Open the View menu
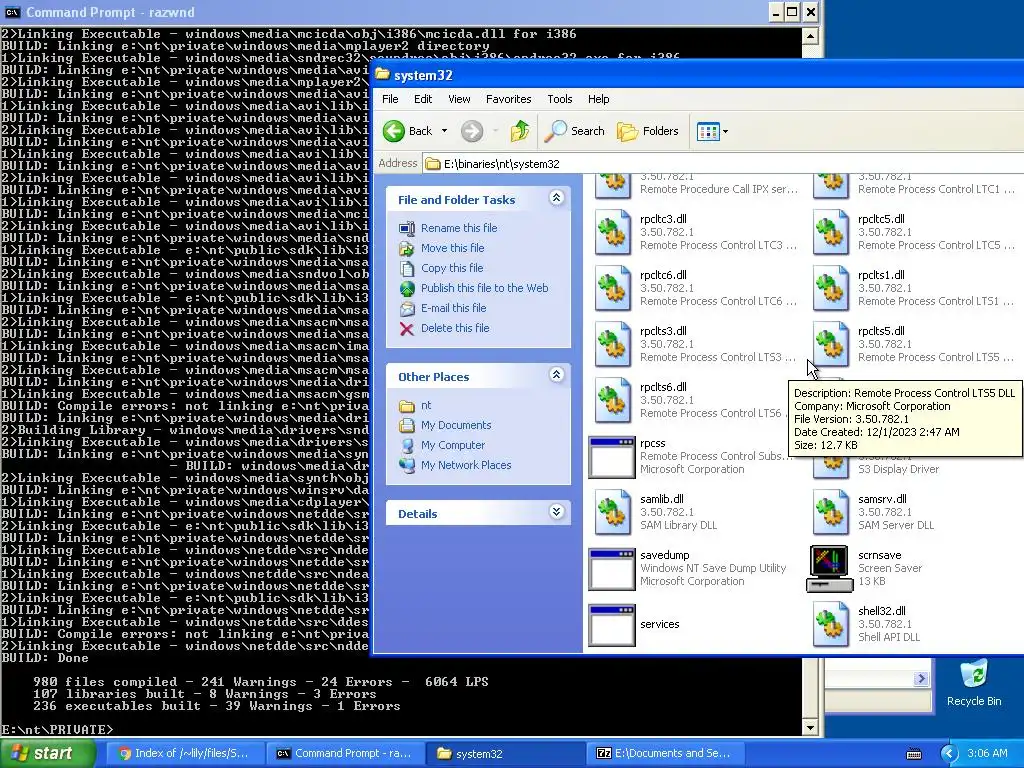 coord(459,99)
